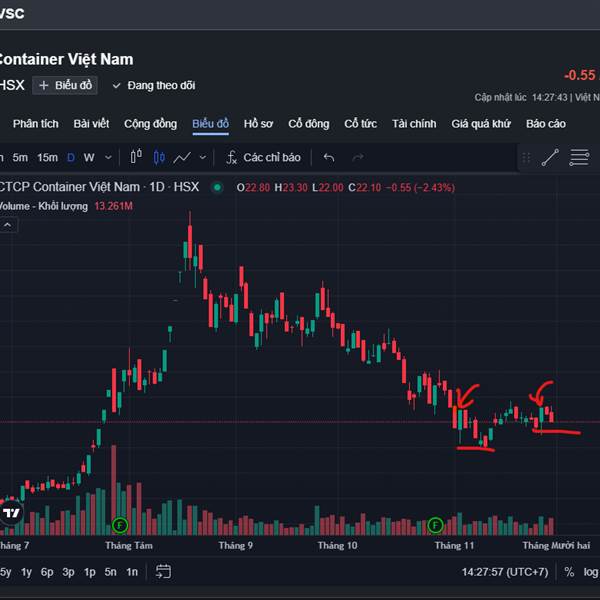This screenshot has width=600, height=600.
Task: Open the Hồ sơ tab
Action: 258,124
